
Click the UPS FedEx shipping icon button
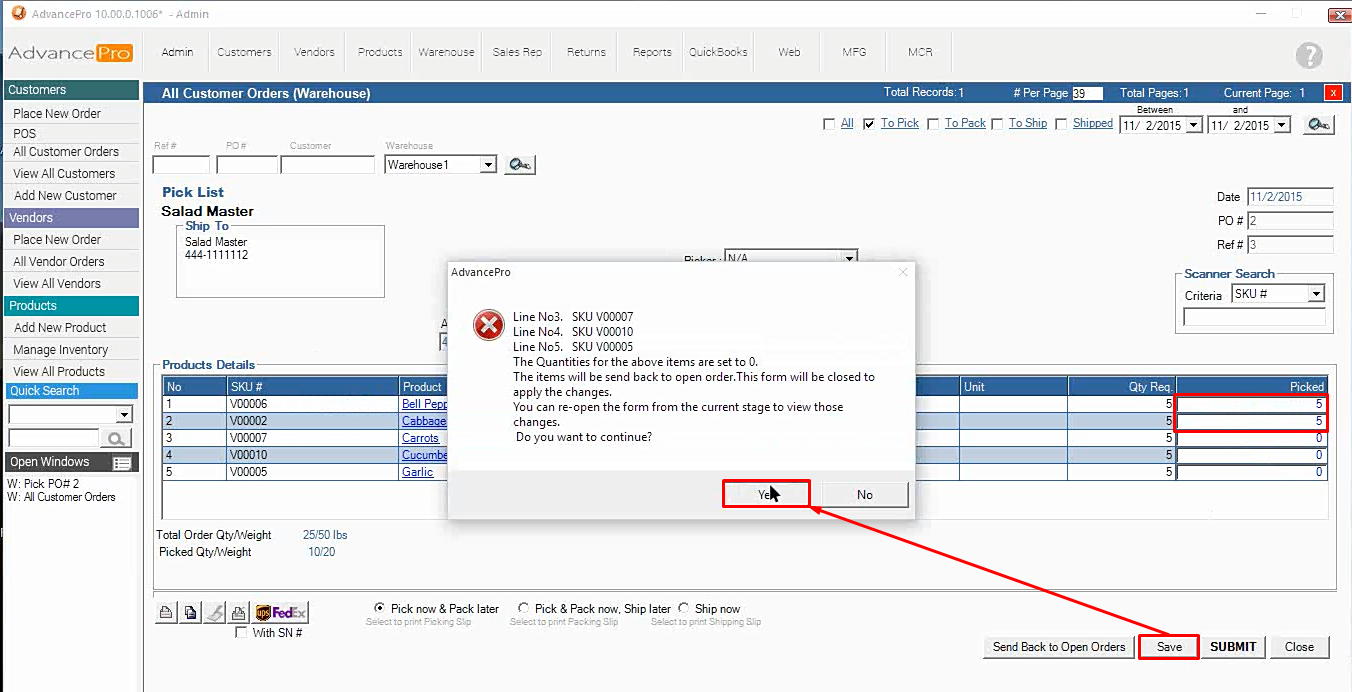[281, 613]
